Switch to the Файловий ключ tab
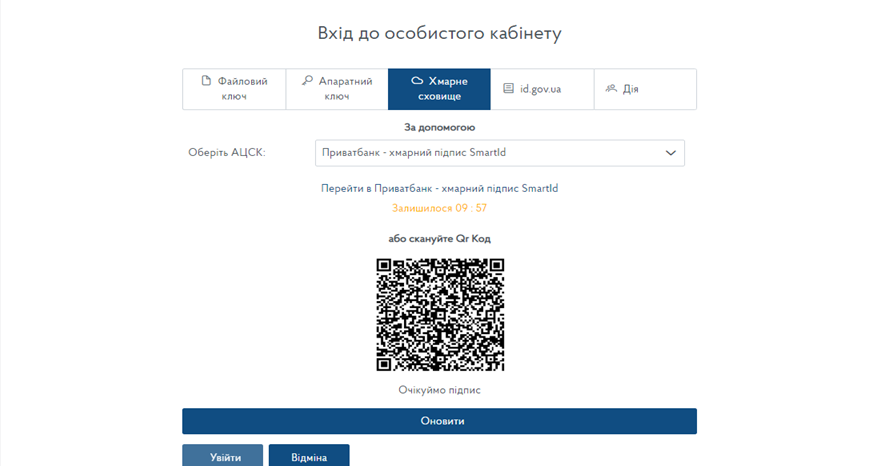Viewport: 877px width, 466px height. [234, 89]
